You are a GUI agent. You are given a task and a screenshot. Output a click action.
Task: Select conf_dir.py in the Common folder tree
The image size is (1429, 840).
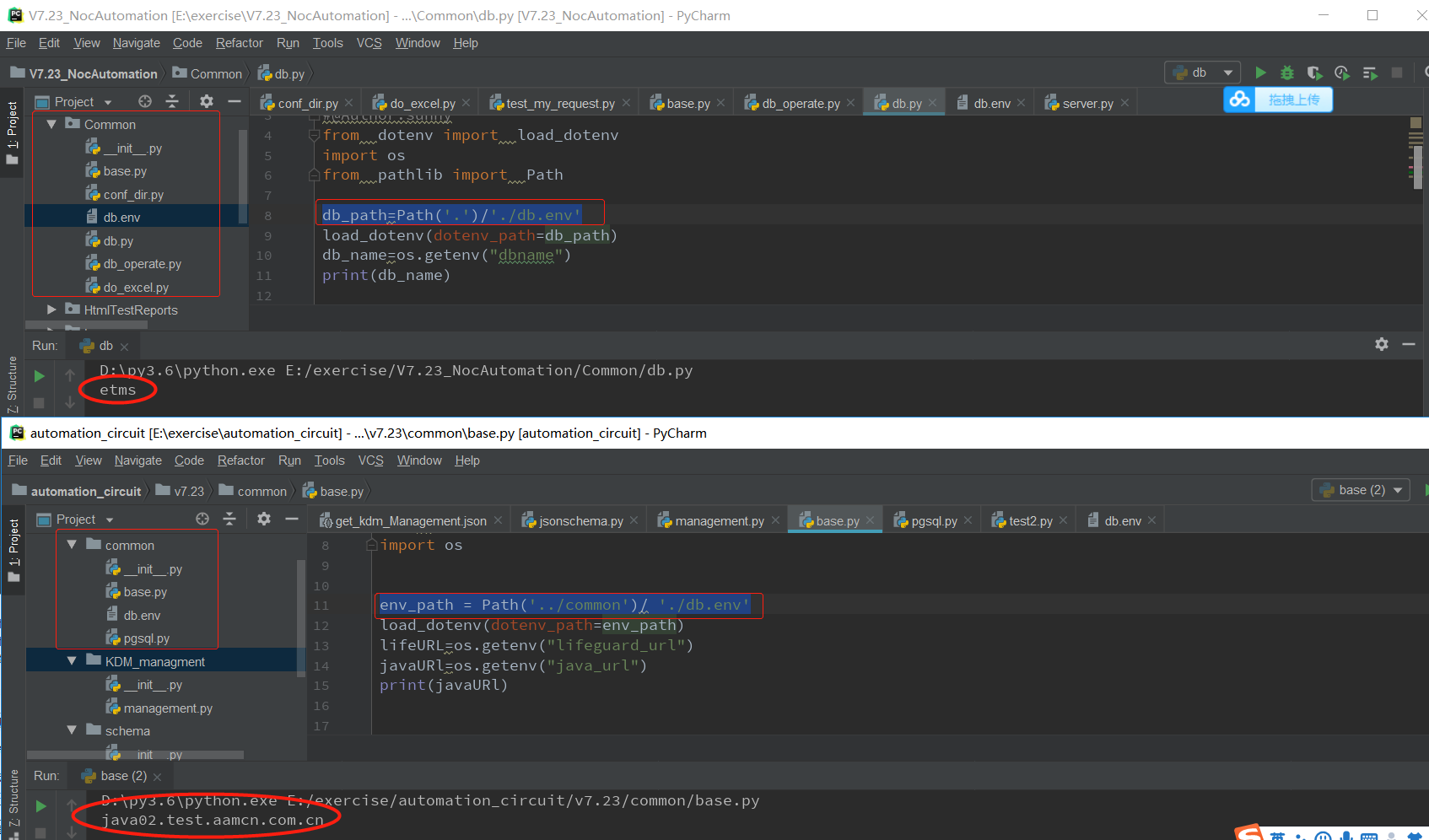pyautogui.click(x=133, y=195)
